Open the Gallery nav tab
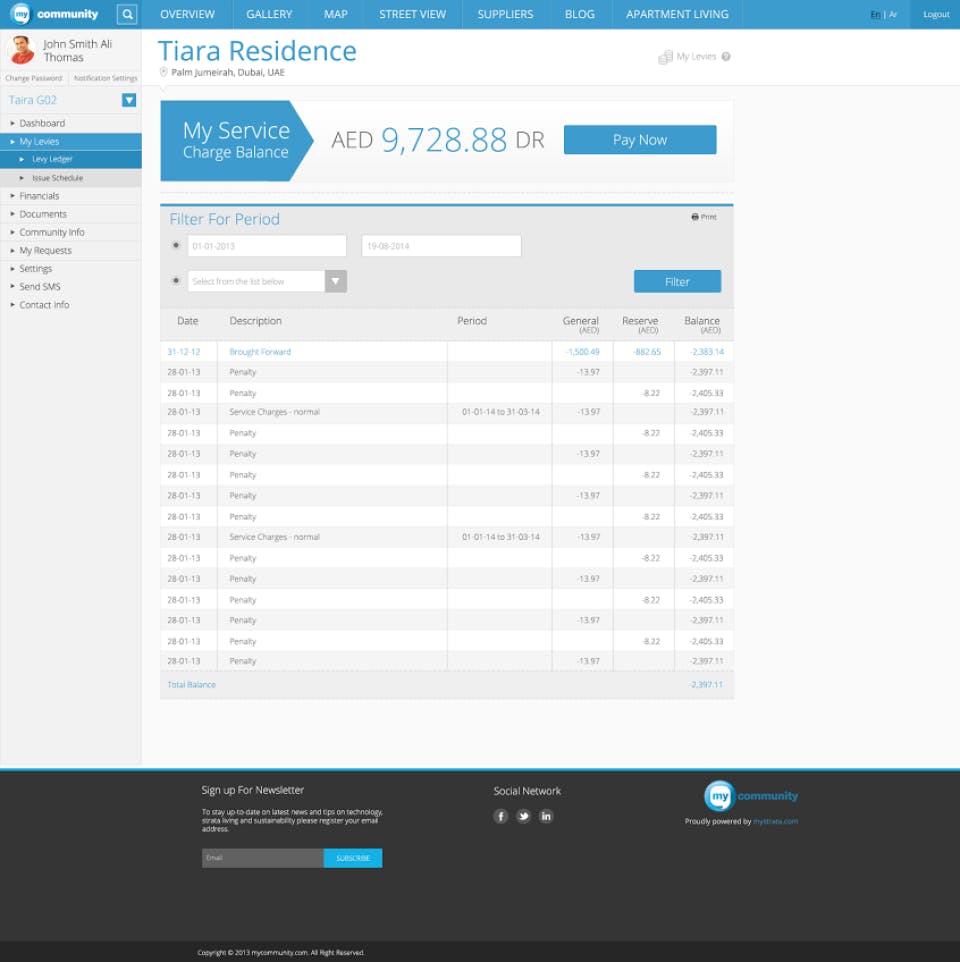The image size is (960, 962). [x=269, y=14]
